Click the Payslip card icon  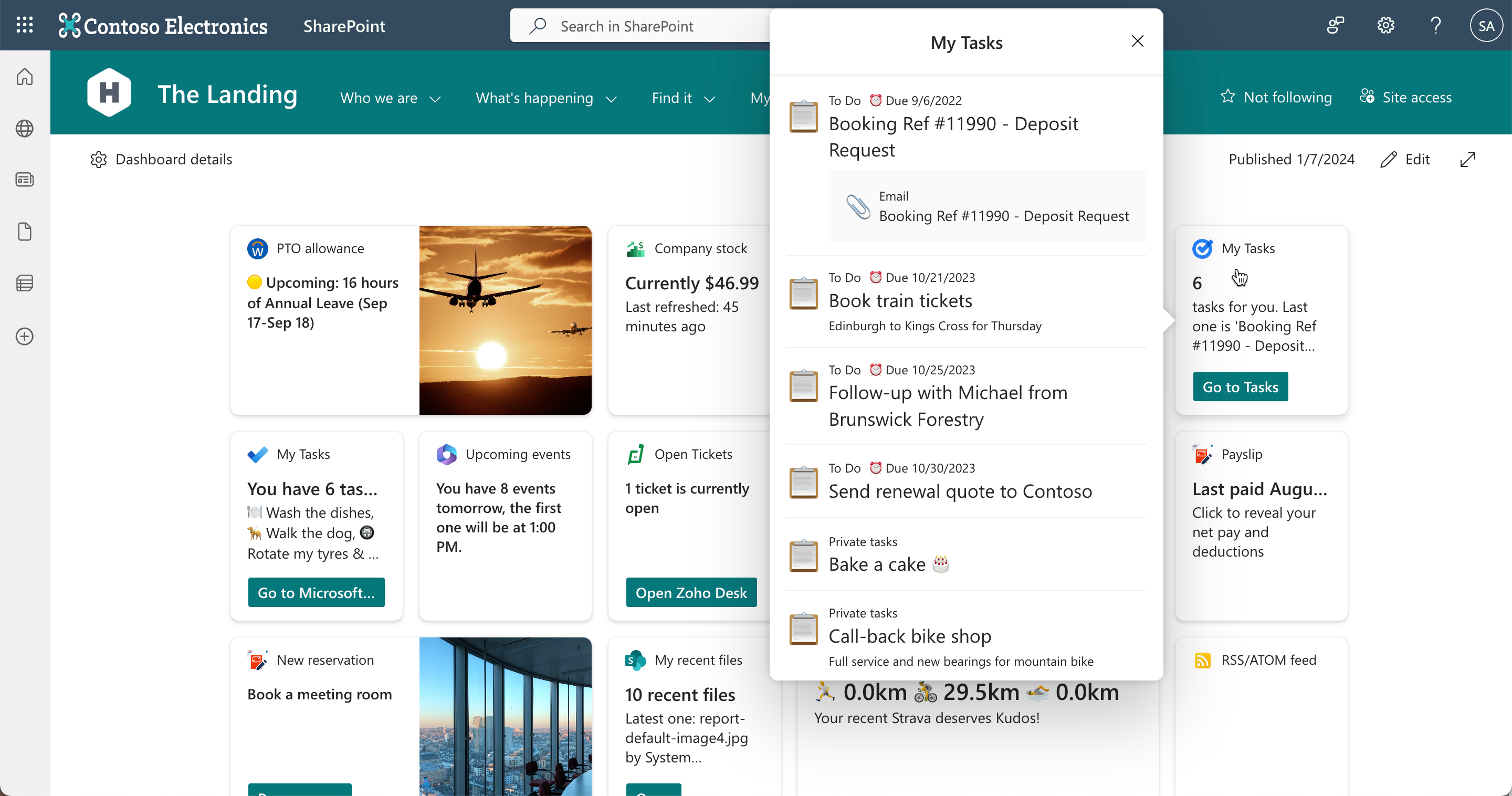tap(1202, 454)
